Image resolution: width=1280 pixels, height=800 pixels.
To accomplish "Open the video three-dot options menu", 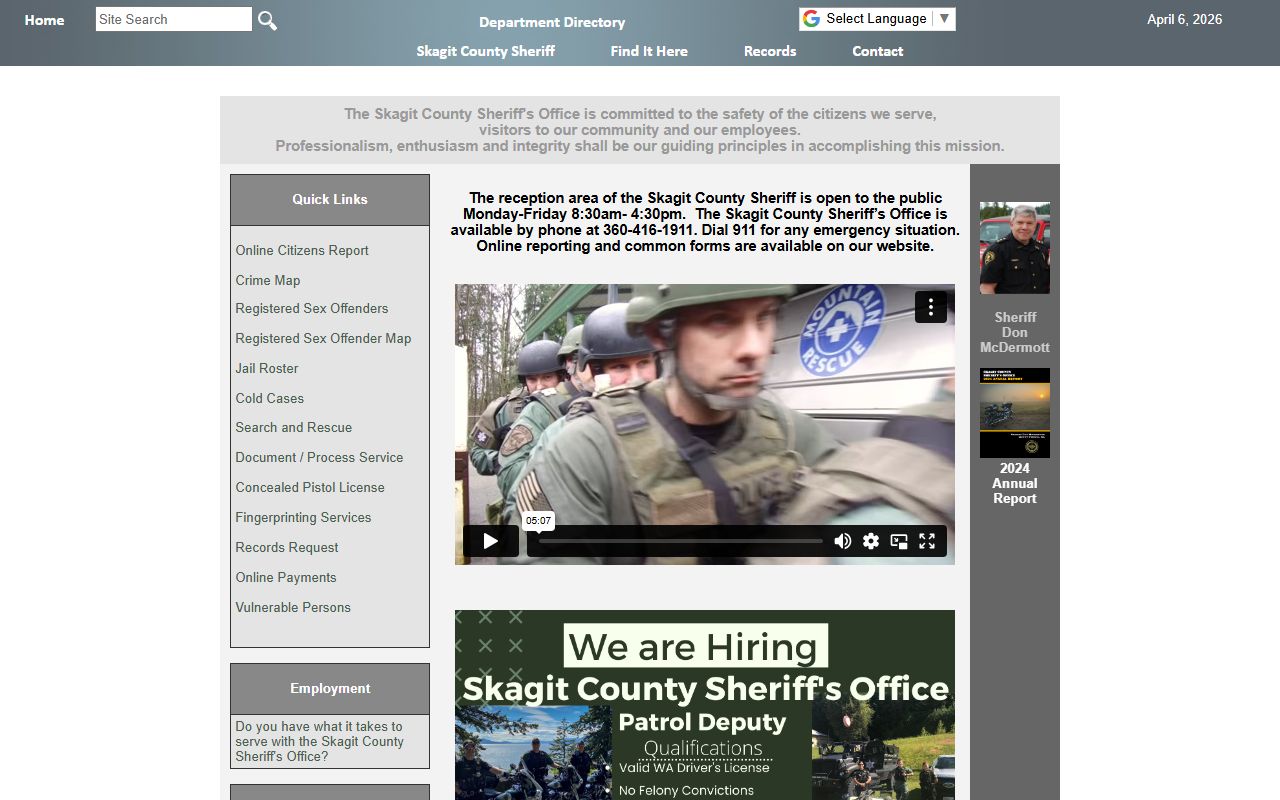I will 930,307.
